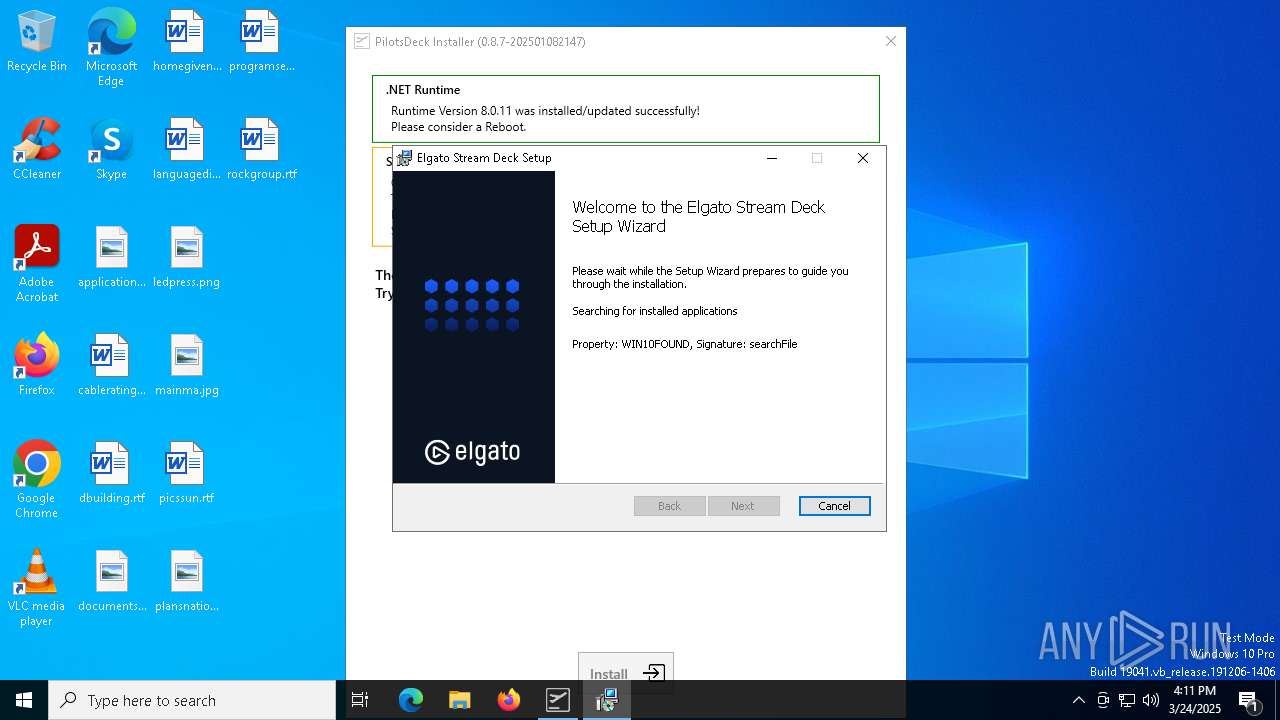Select the homegiven Word document icon

coord(186,42)
